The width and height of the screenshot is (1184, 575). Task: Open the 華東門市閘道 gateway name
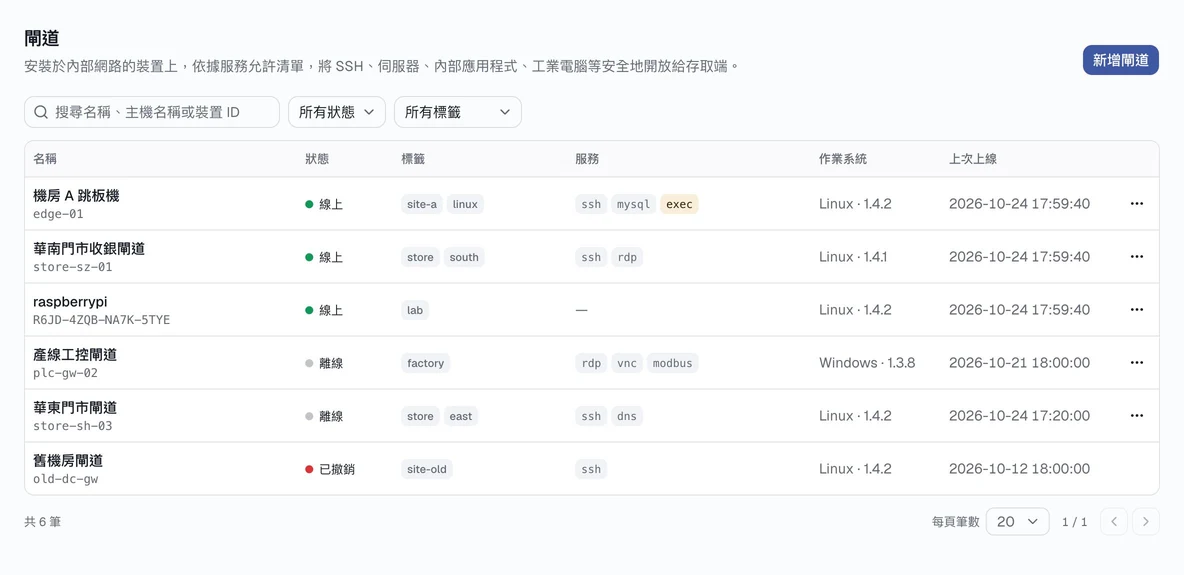(75, 407)
